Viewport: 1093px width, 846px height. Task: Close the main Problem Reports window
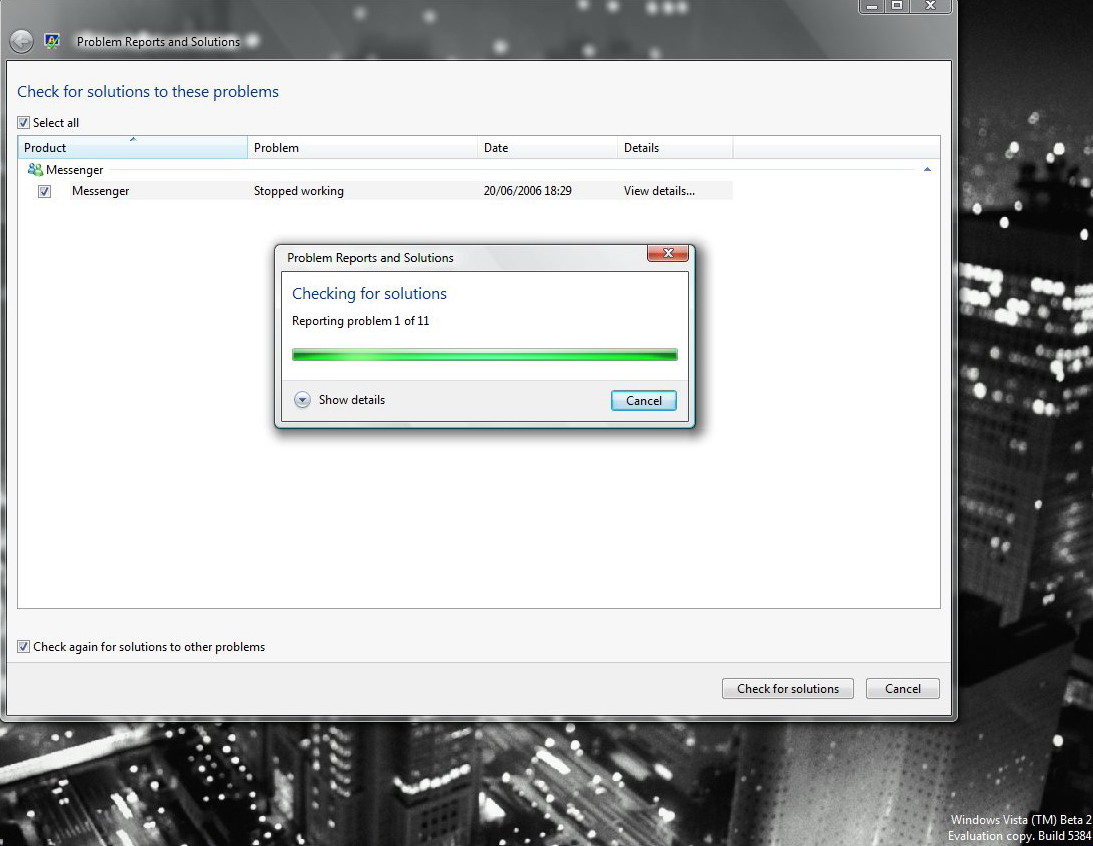930,6
